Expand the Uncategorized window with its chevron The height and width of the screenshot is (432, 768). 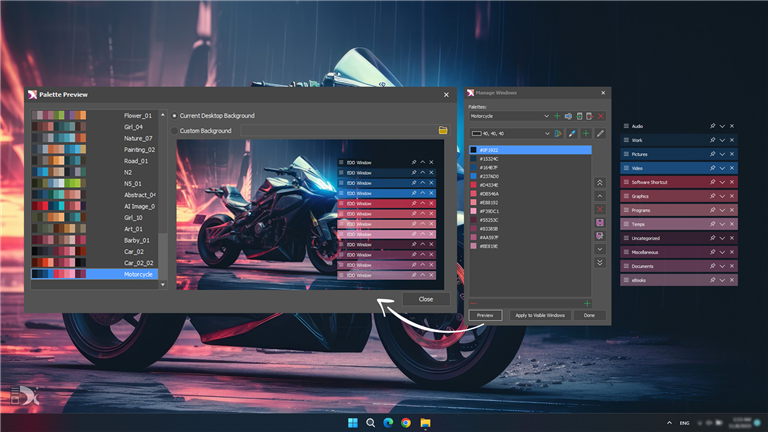tap(722, 238)
